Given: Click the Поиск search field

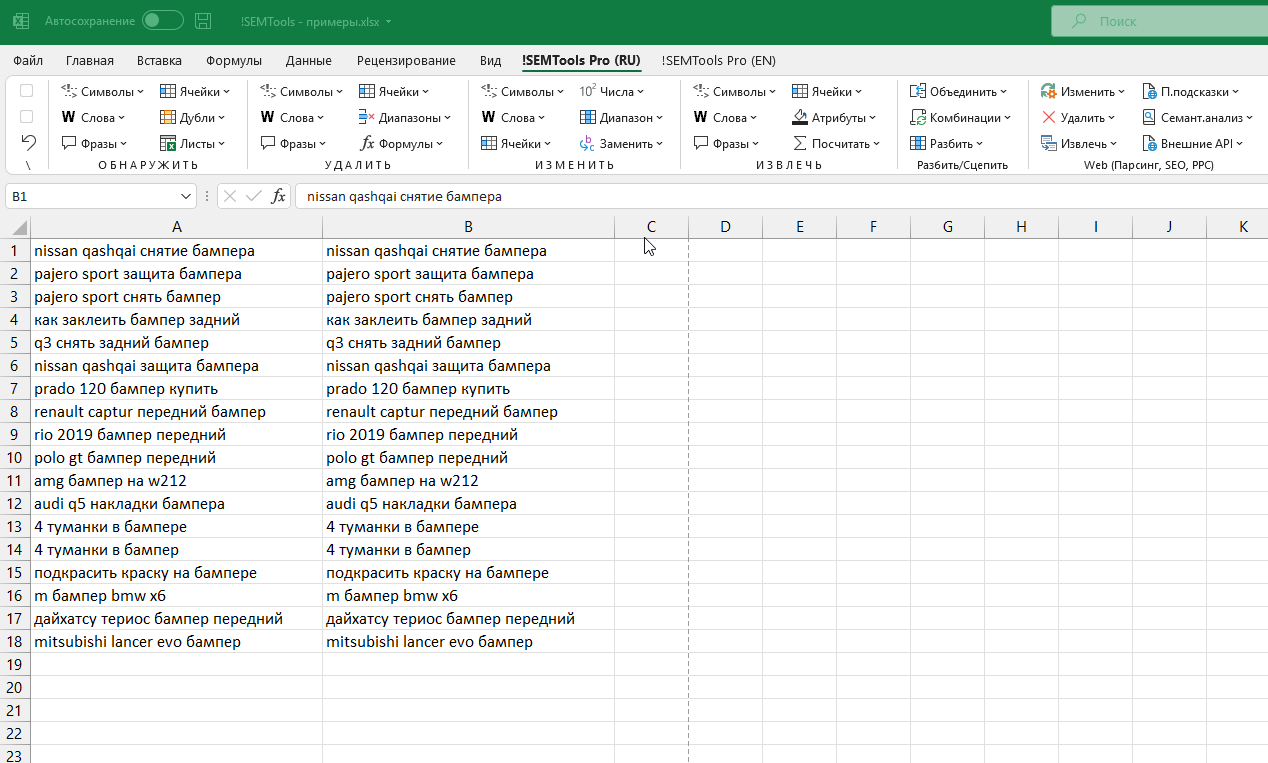Looking at the screenshot, I should (1159, 20).
